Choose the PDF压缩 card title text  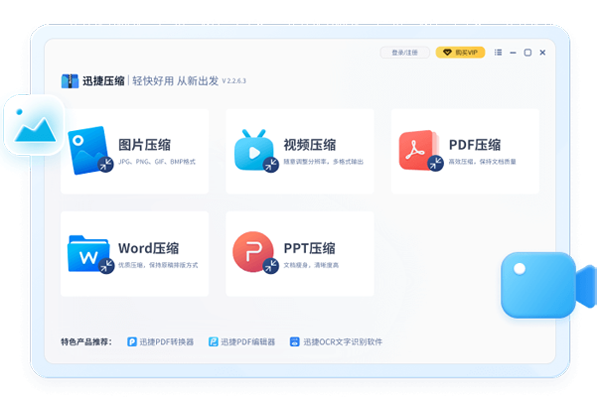475,144
